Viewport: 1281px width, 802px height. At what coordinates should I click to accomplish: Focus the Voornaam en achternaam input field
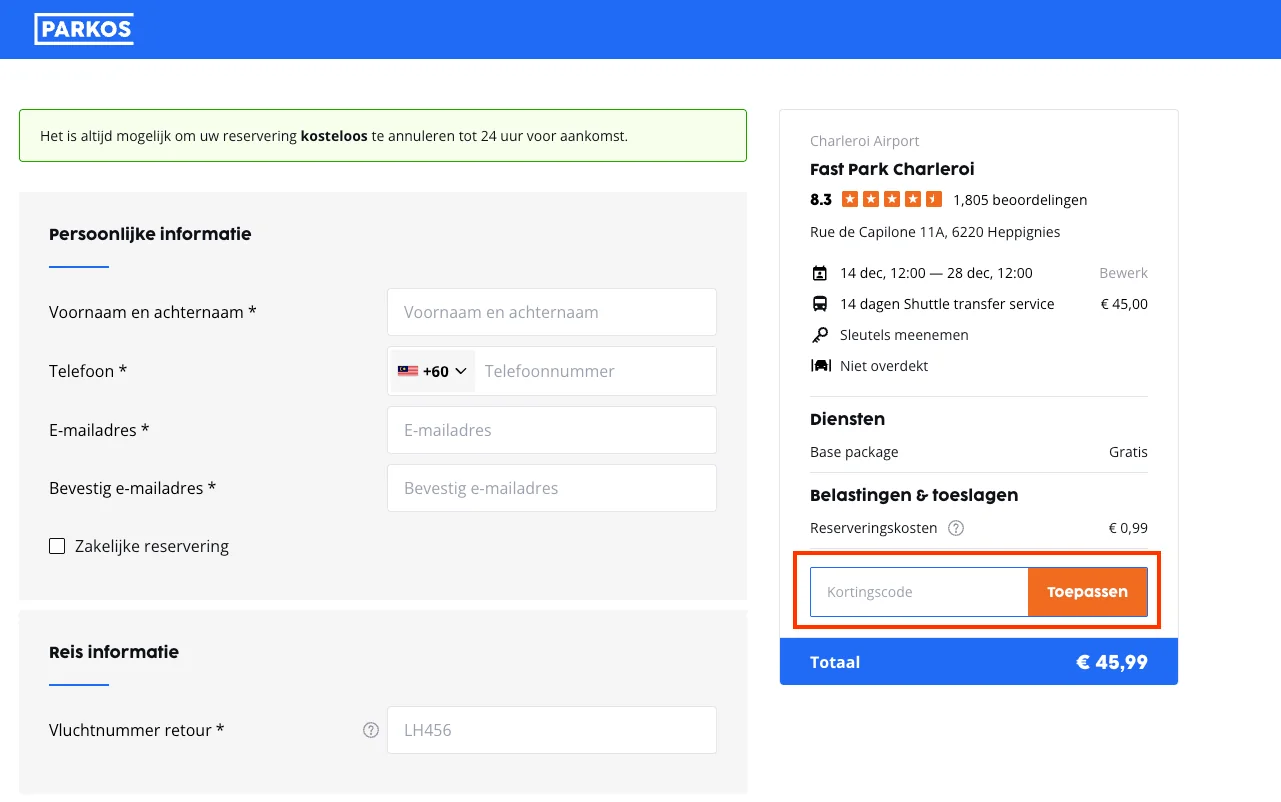click(551, 312)
